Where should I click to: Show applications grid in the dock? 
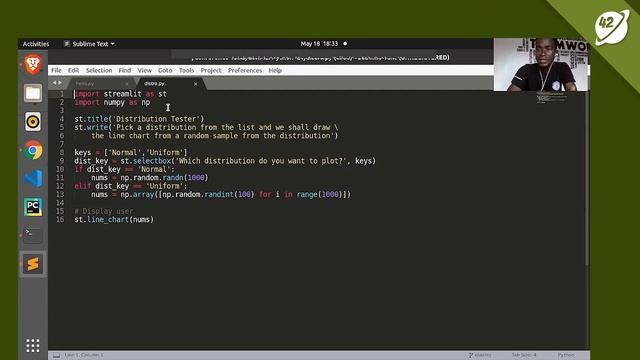[33, 345]
